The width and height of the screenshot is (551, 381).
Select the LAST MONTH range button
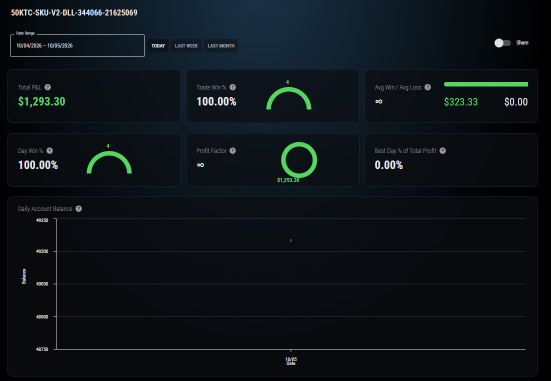(221, 46)
